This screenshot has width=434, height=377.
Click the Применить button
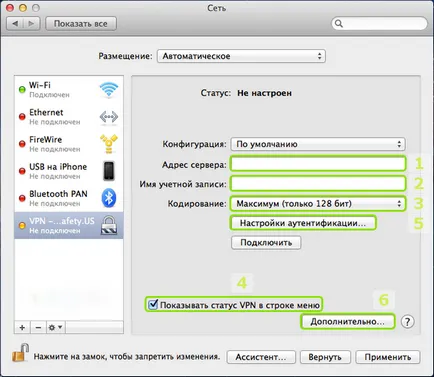tap(388, 357)
